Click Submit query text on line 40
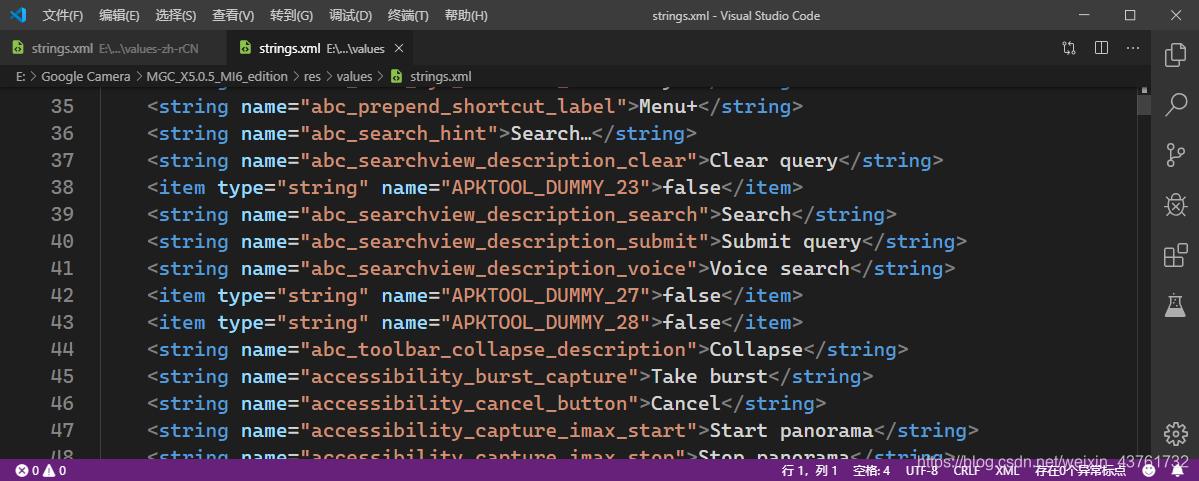1199x481 pixels. (791, 242)
